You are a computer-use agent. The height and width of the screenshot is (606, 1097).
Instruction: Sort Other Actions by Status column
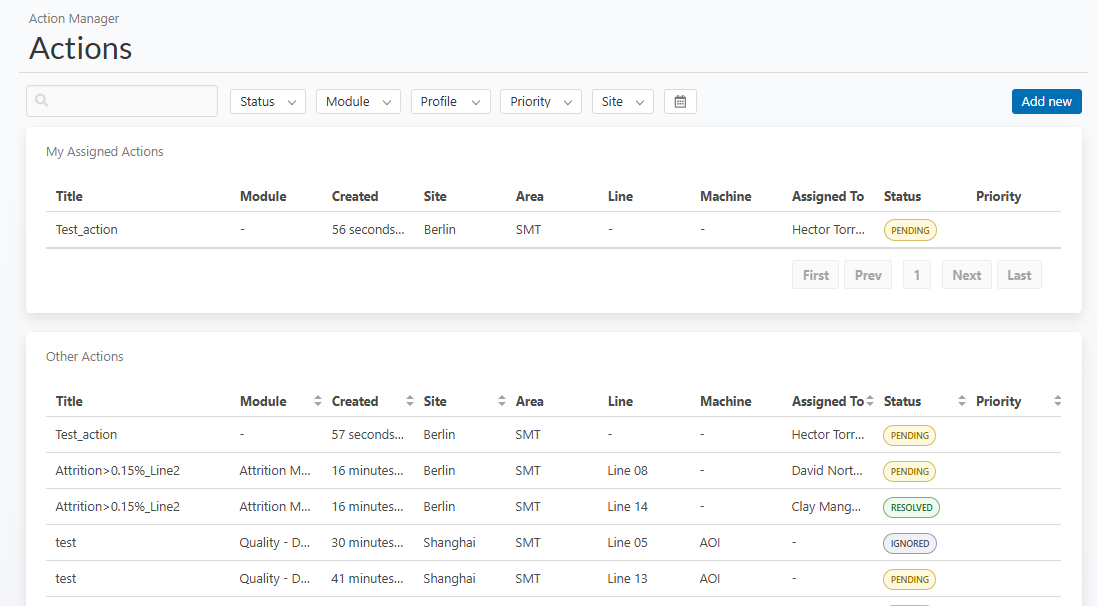pyautogui.click(x=962, y=401)
